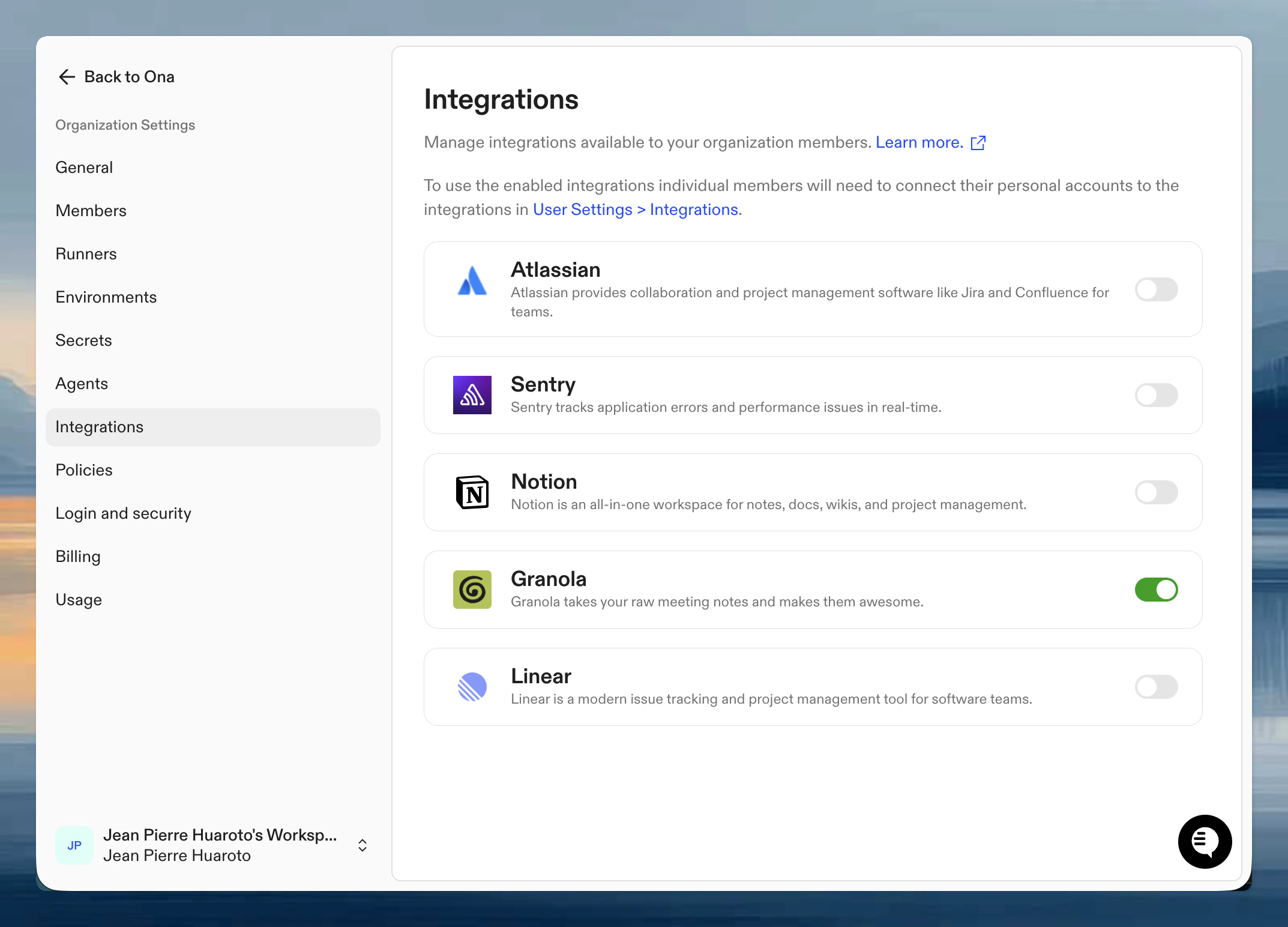
Task: Open the User Settings > Integrations link
Action: click(x=635, y=210)
